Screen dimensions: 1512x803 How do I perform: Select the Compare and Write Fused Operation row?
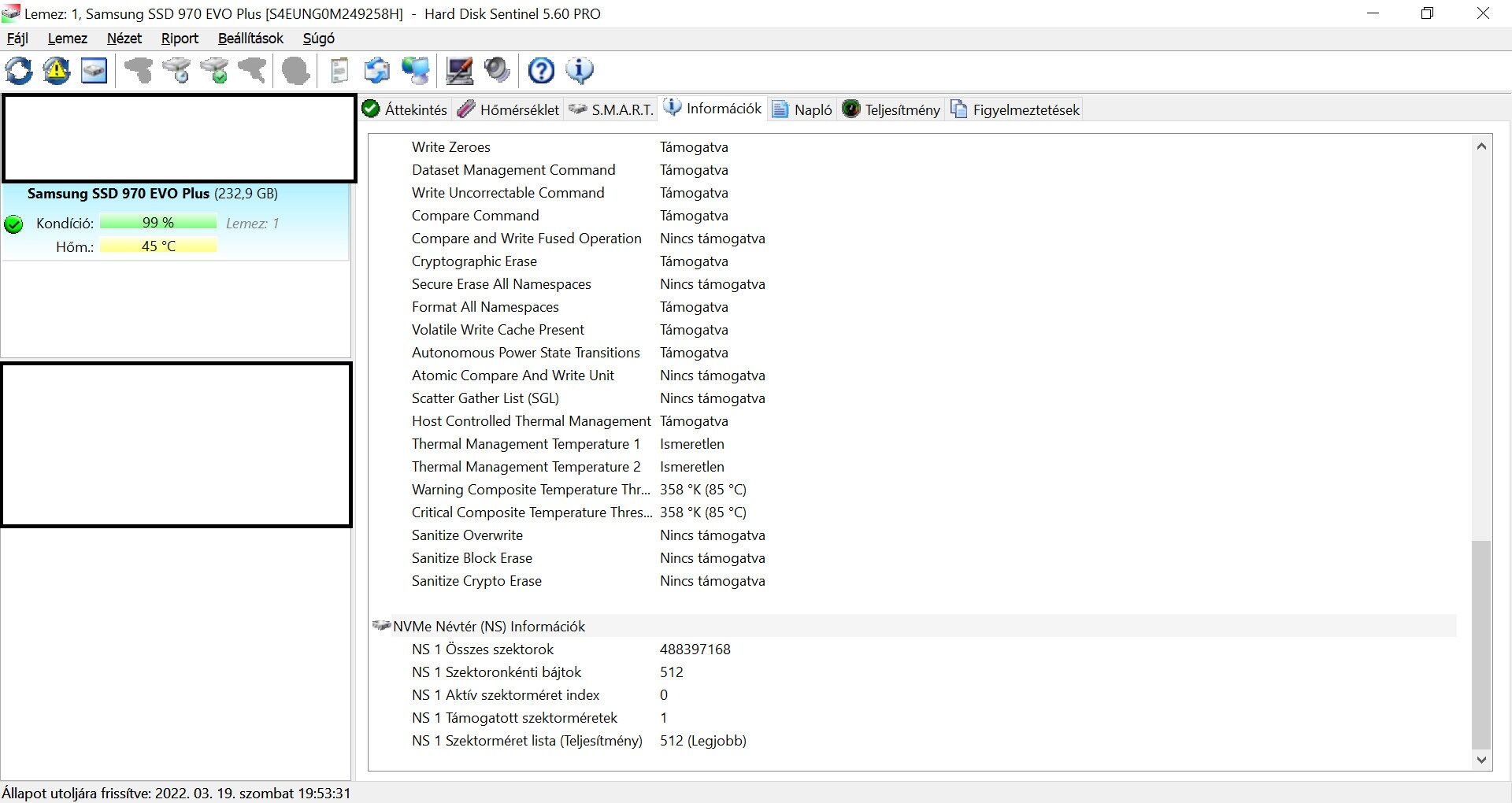click(x=914, y=239)
